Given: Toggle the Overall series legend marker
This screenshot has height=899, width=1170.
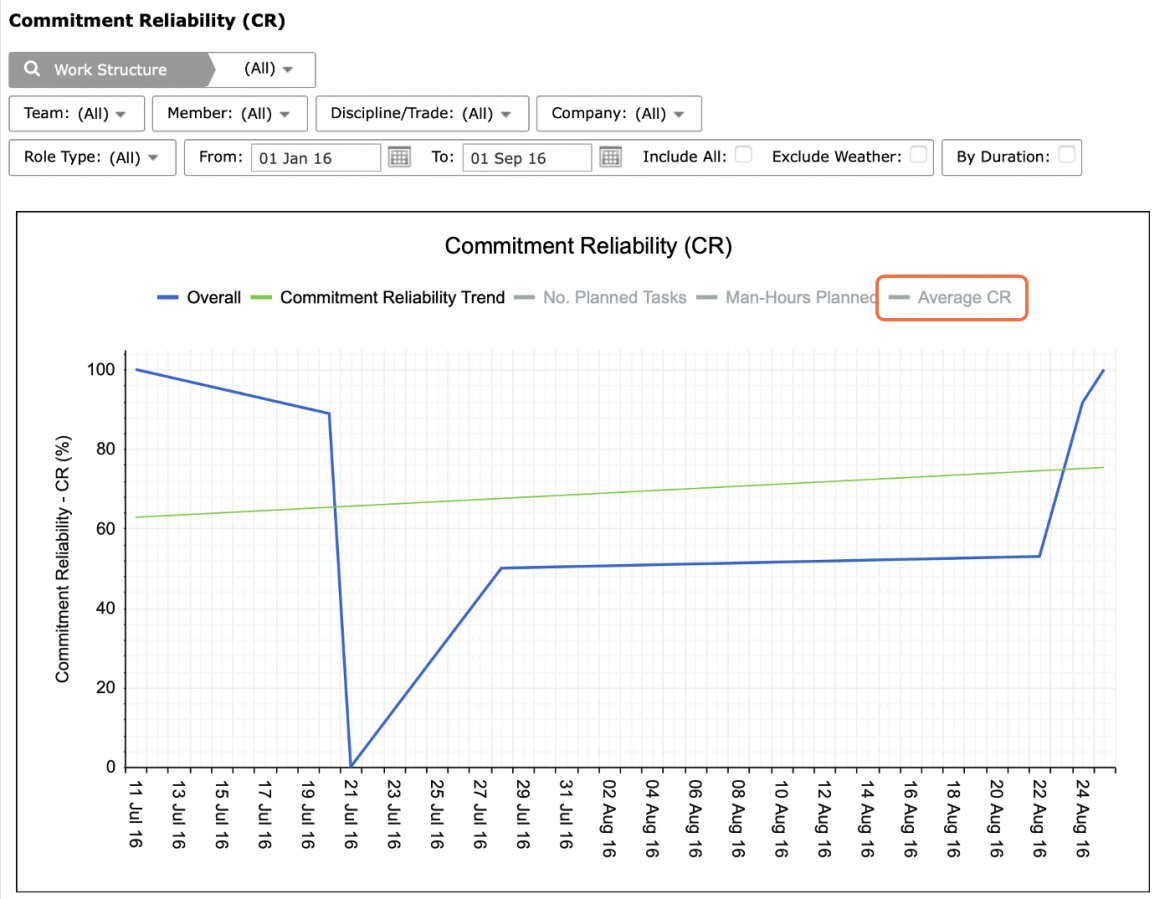Looking at the screenshot, I should 168,298.
